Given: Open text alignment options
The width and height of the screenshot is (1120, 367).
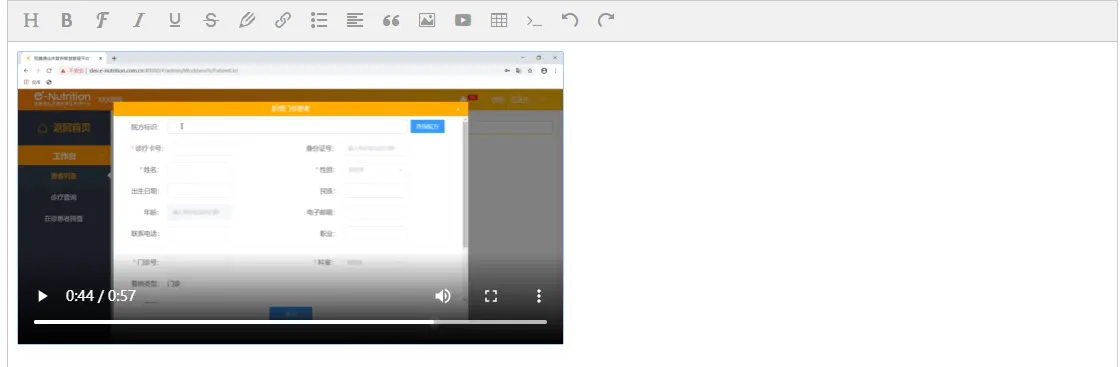Looking at the screenshot, I should (355, 20).
